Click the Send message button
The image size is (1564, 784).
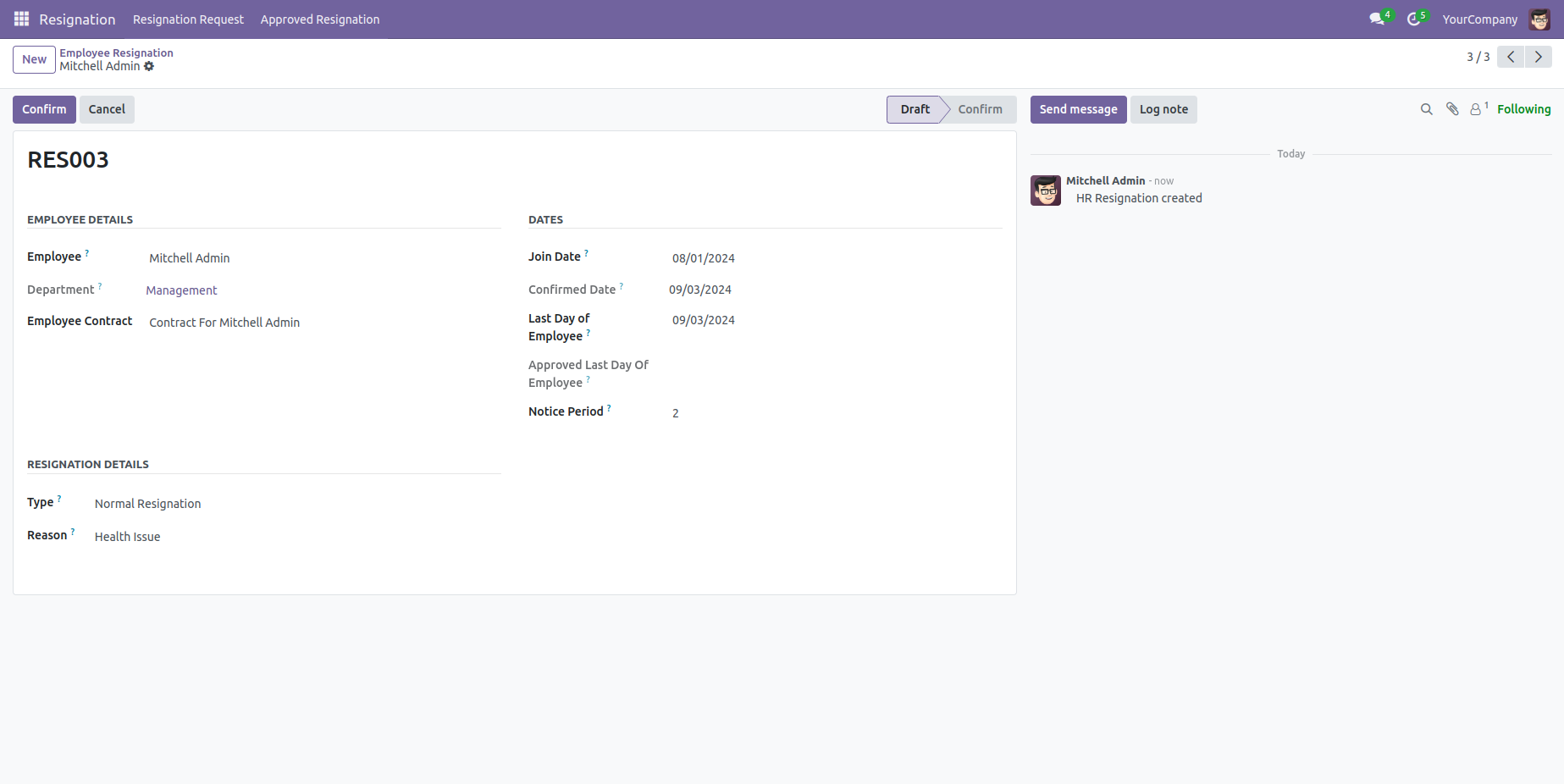(x=1078, y=109)
